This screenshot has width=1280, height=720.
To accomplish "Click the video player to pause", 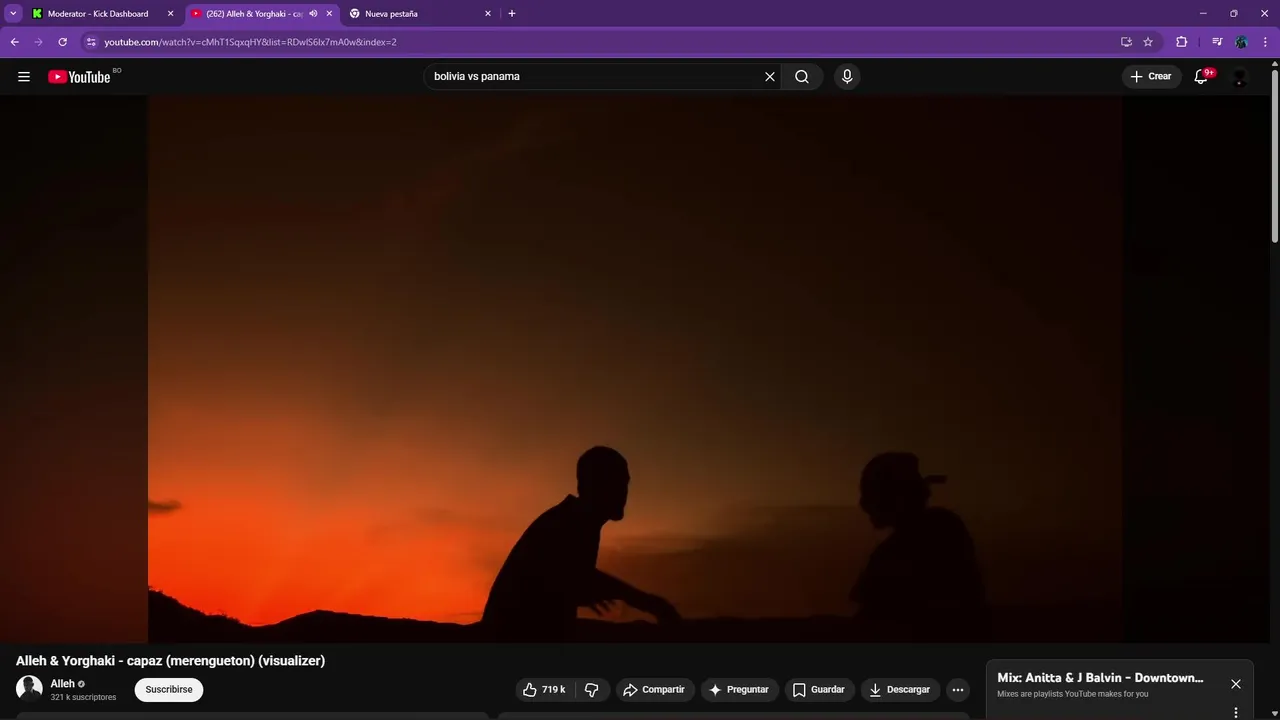I will click(x=635, y=369).
